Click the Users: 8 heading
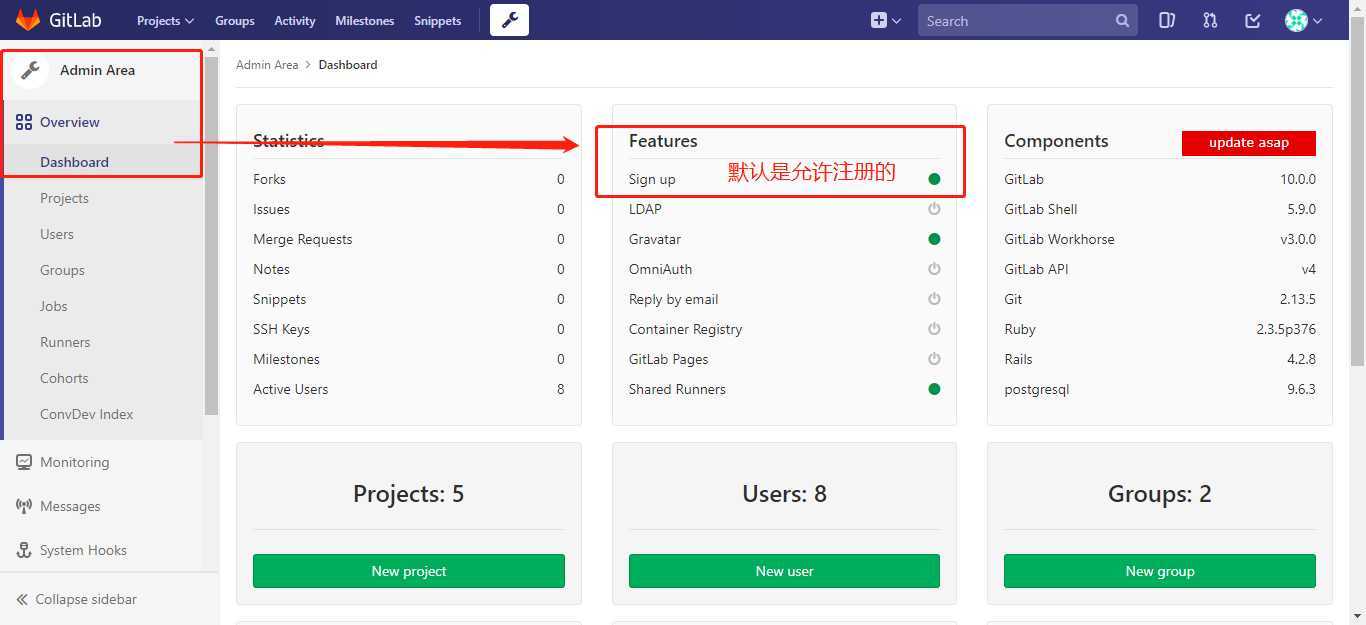 tap(784, 494)
